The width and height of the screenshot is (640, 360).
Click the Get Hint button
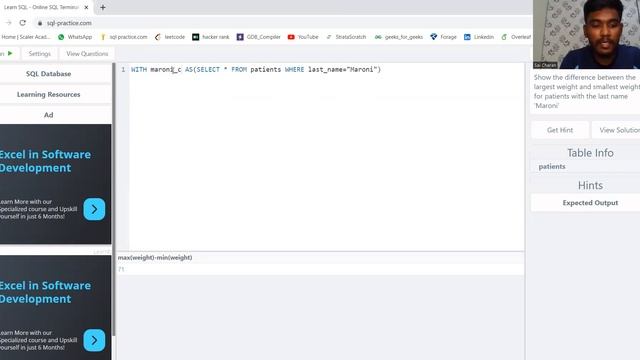tap(560, 130)
